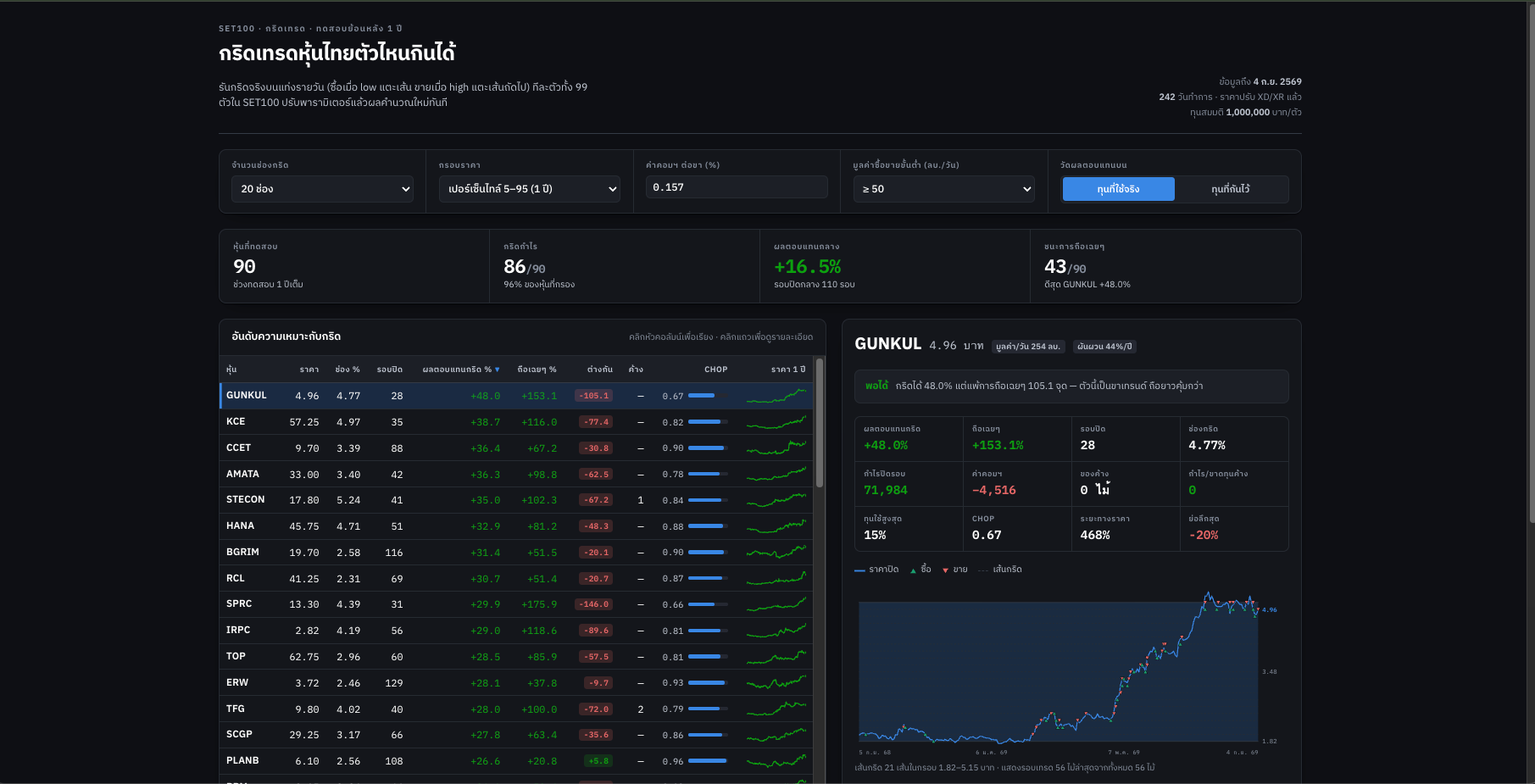Select the ทุนที่ใช้จริง return mode

click(1118, 189)
